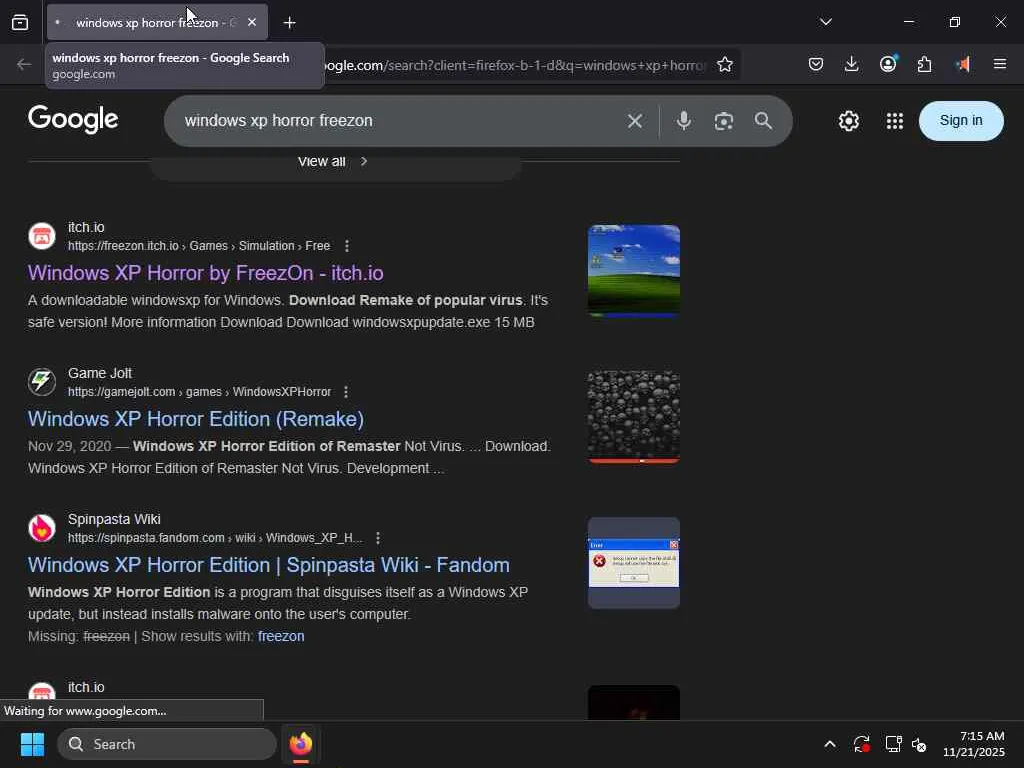Search by image with camera icon
1024x768 pixels.
point(724,121)
